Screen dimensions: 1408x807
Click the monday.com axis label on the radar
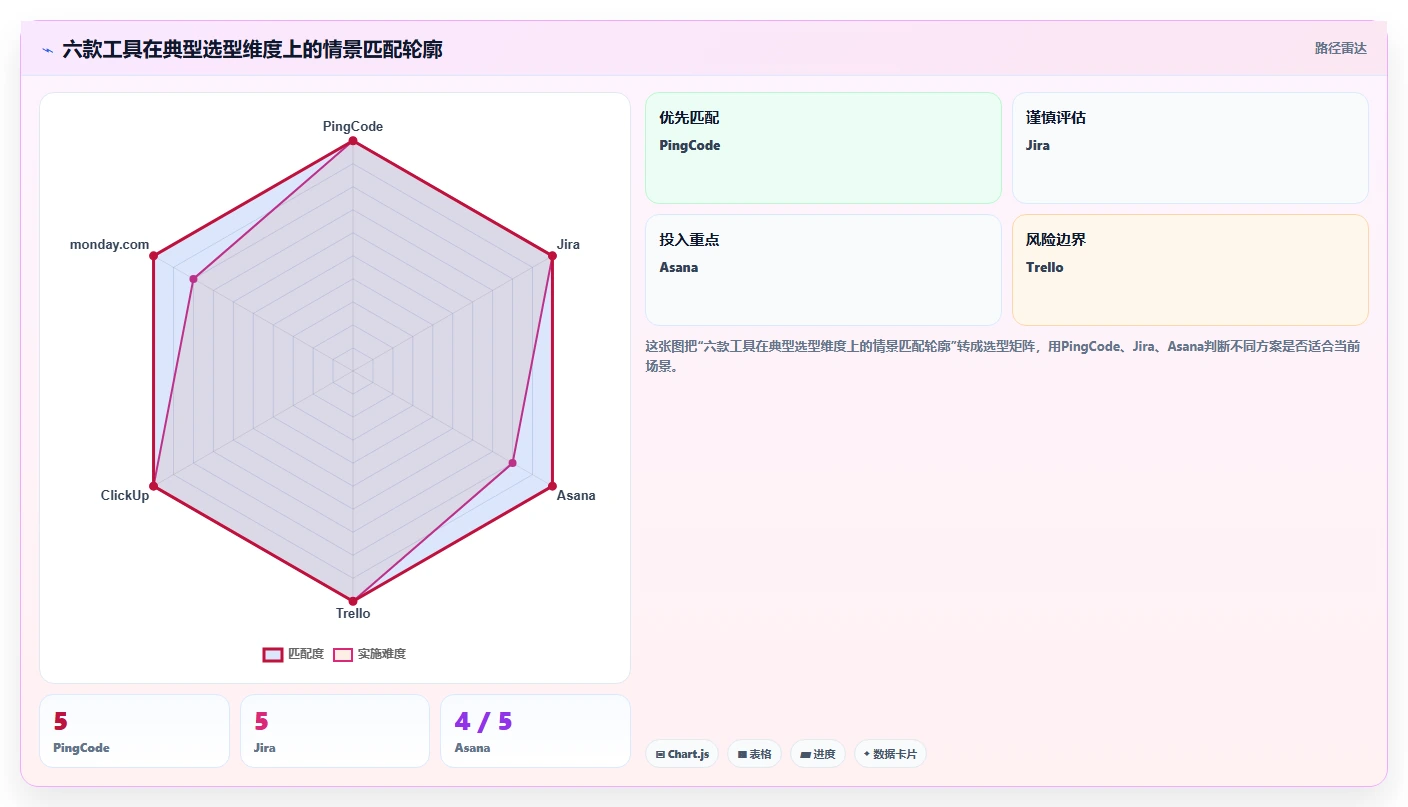109,244
